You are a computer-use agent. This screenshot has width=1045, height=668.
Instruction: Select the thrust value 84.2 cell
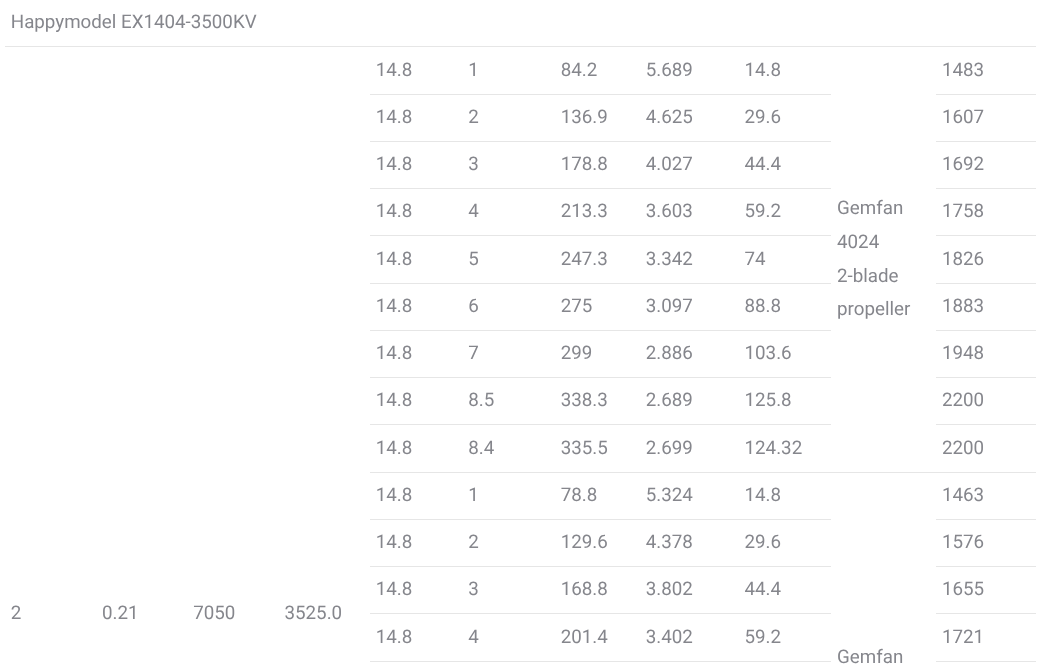[578, 70]
